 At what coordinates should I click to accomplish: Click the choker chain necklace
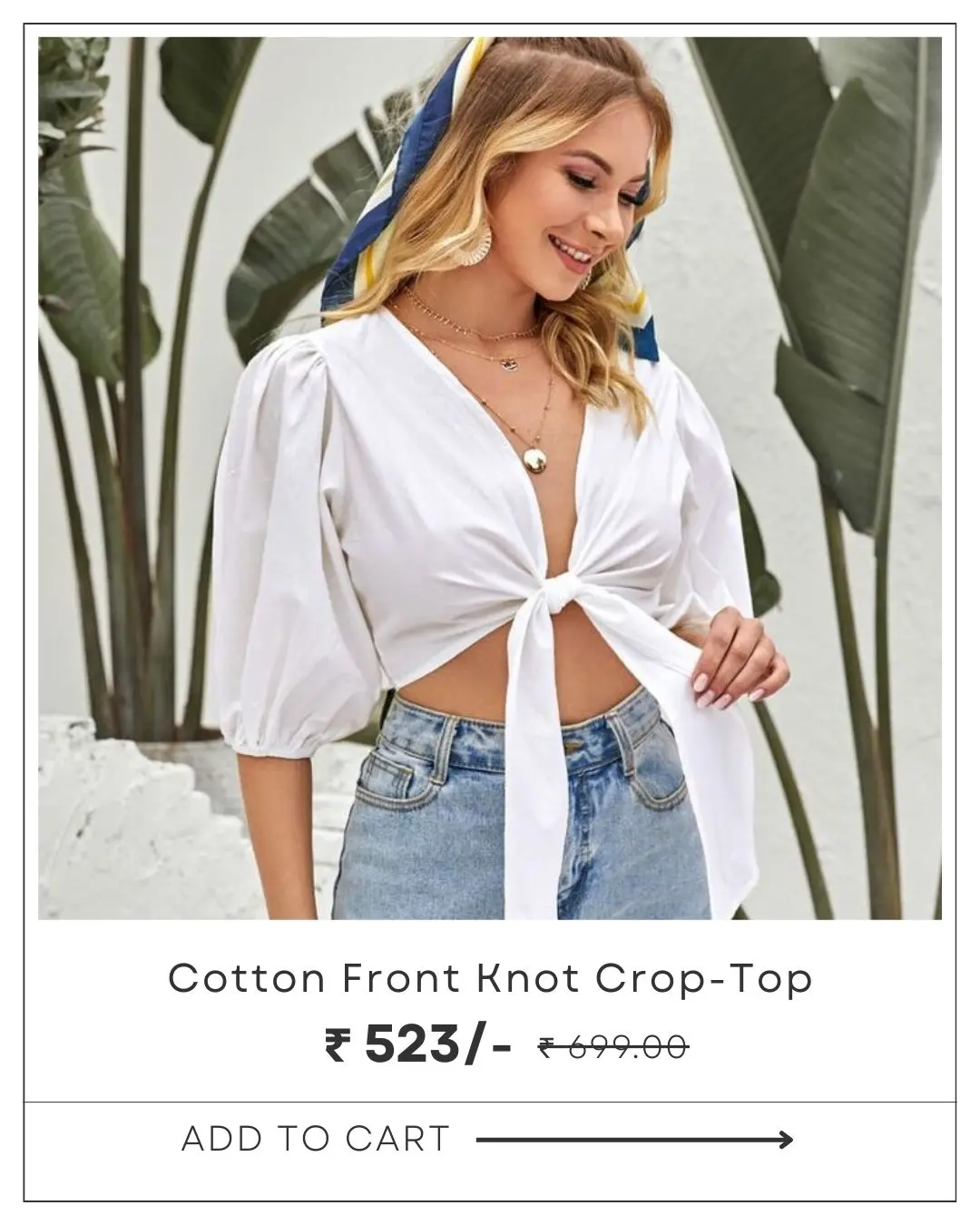coord(469,313)
